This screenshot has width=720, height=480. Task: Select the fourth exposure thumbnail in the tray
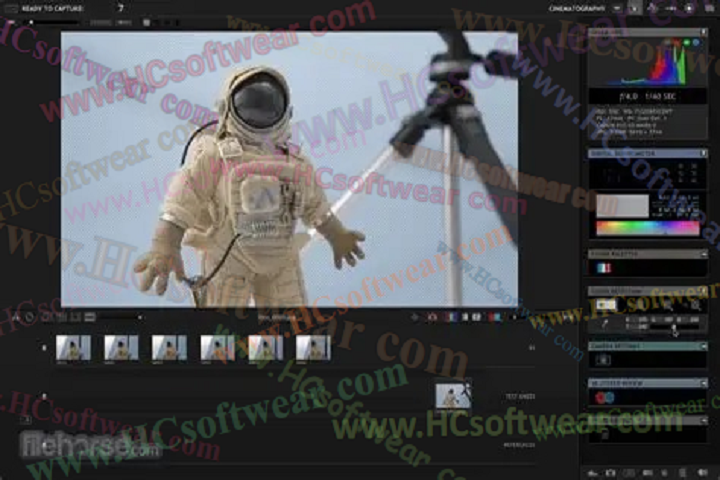(218, 348)
